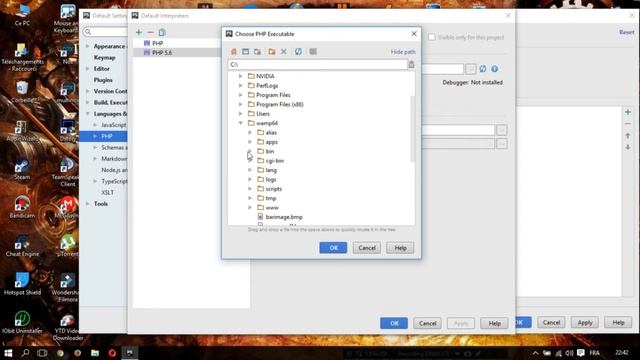Expand PerfLogs folder node
640x360 pixels.
(x=241, y=85)
